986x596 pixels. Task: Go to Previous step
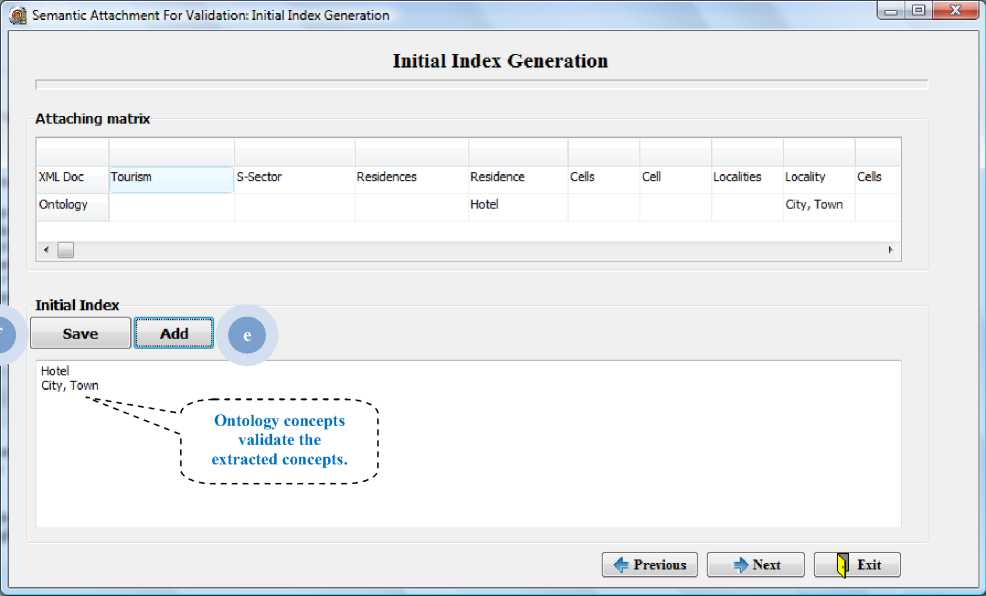coord(650,565)
